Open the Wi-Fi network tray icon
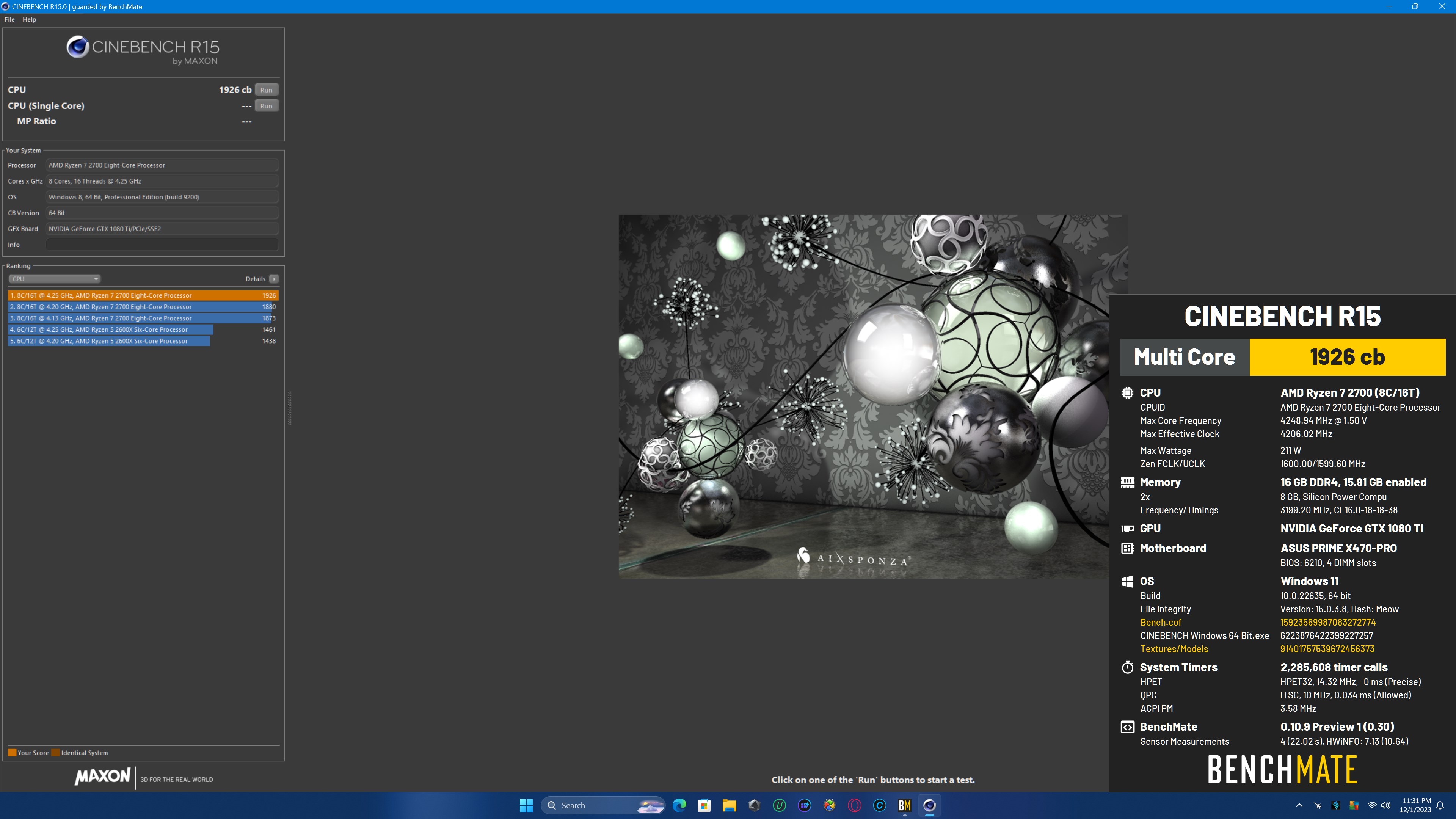Image resolution: width=1456 pixels, height=819 pixels. tap(1372, 805)
